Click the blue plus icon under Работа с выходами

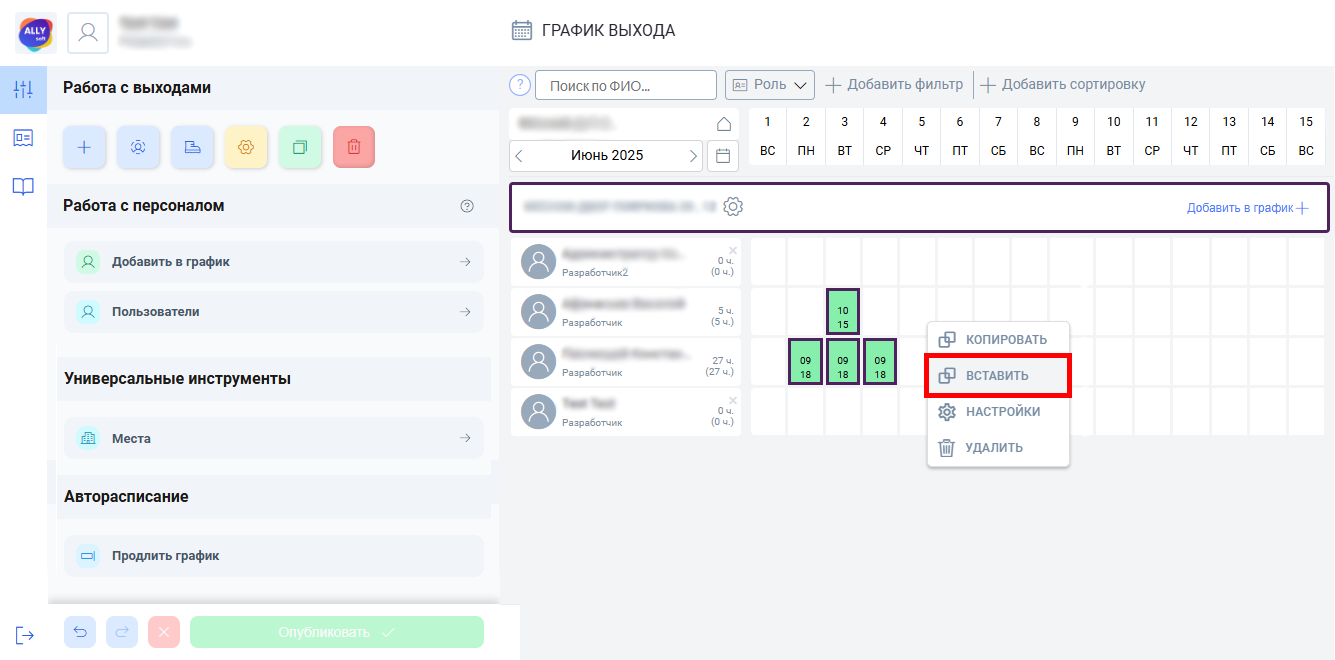point(84,147)
